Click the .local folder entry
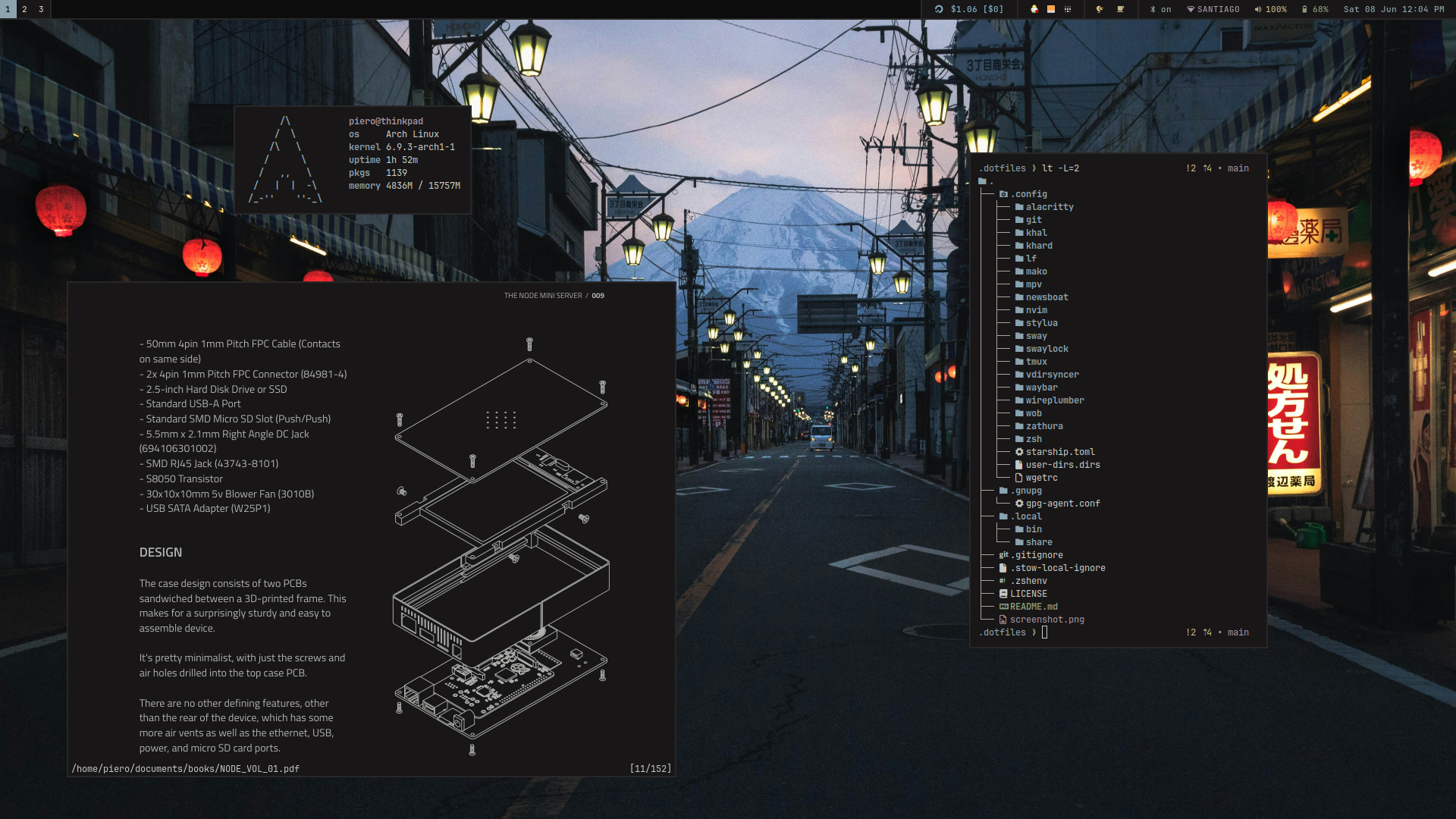Screen dimensions: 1456x819 1026,516
